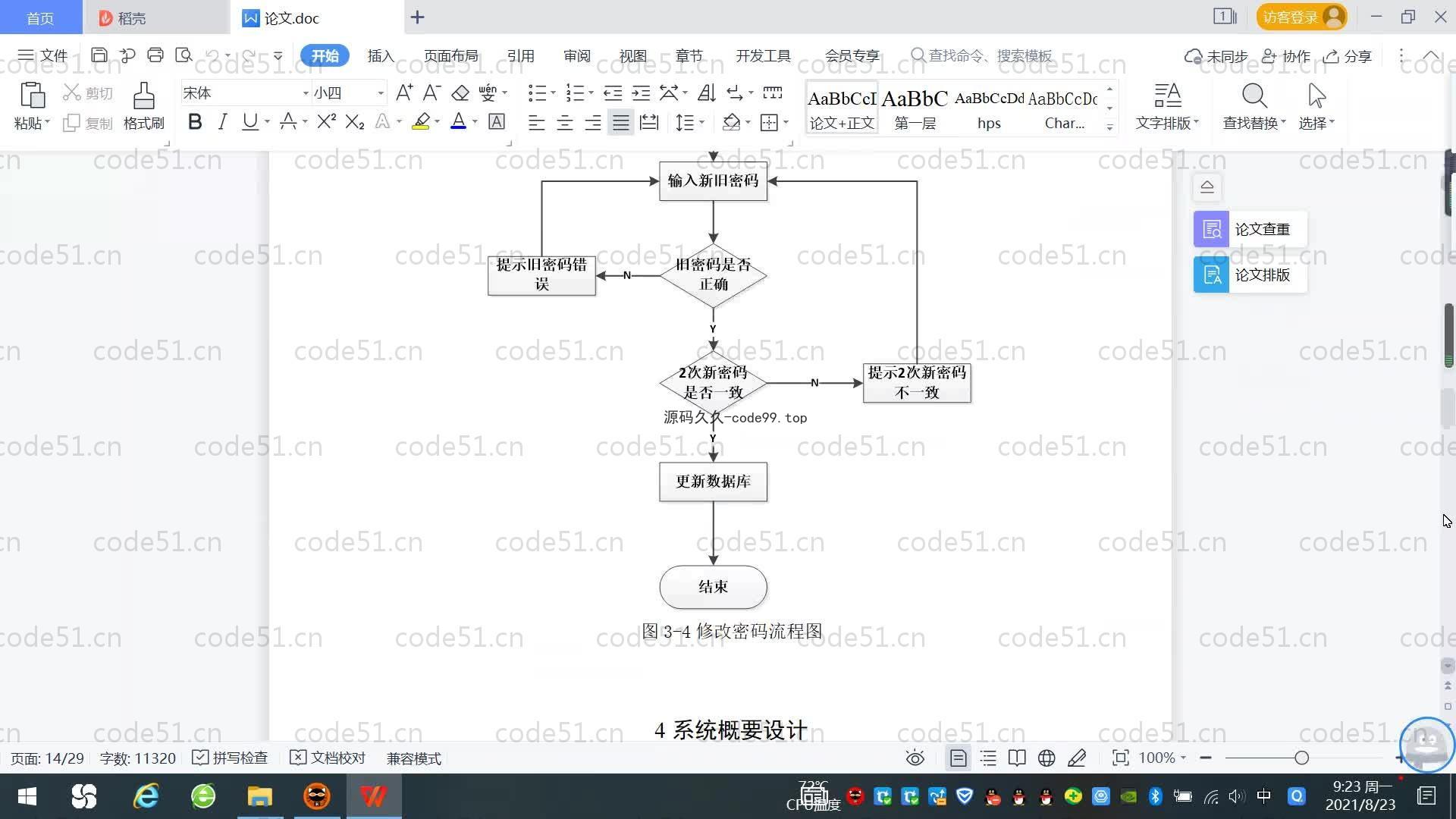This screenshot has height=819, width=1456.
Task: Click the 分享 share button
Action: point(1348,56)
